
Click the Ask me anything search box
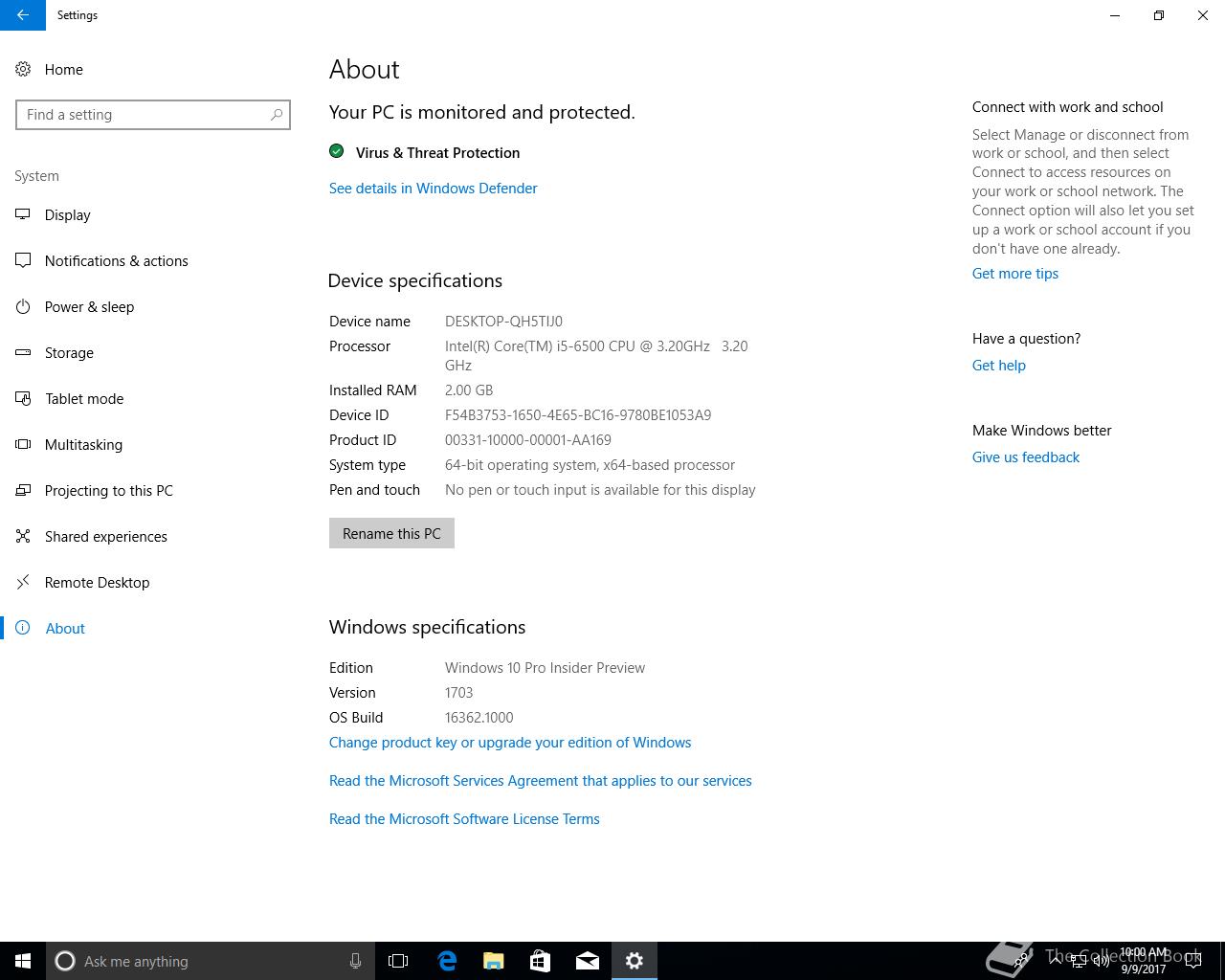[x=211, y=961]
